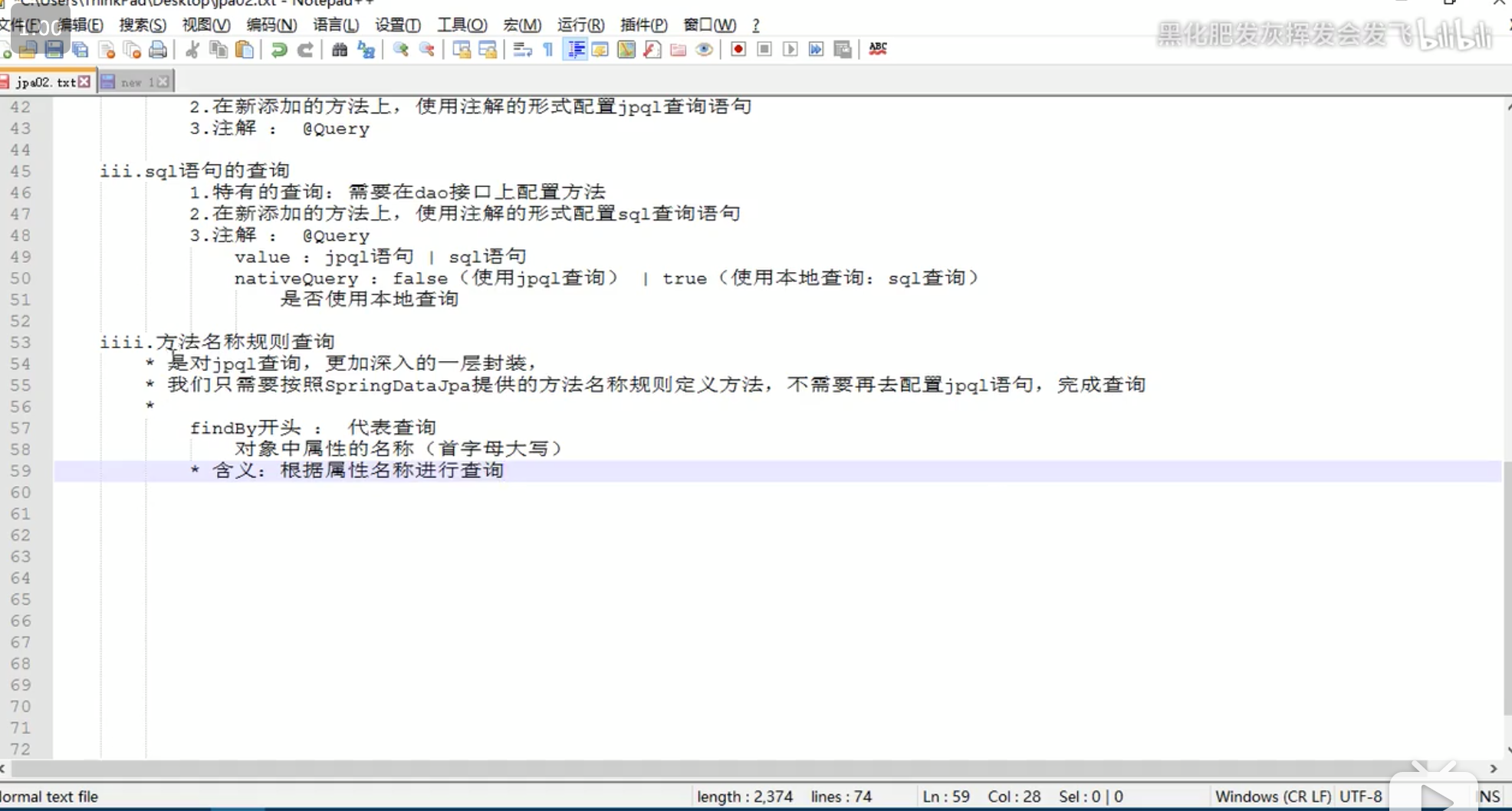This screenshot has width=1512, height=811.
Task: Click the Print toolbar icon
Action: (x=158, y=50)
